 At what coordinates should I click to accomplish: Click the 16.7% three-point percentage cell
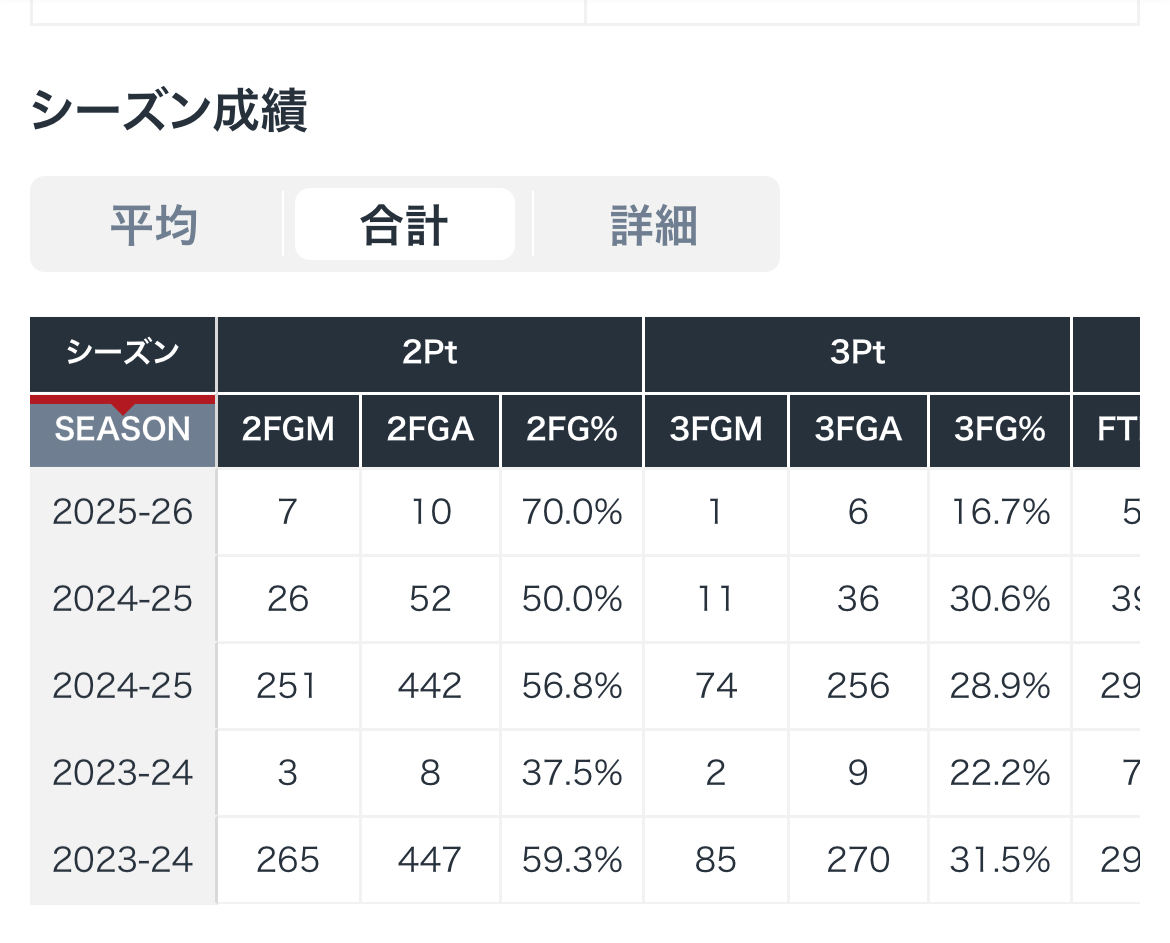[x=1000, y=513]
